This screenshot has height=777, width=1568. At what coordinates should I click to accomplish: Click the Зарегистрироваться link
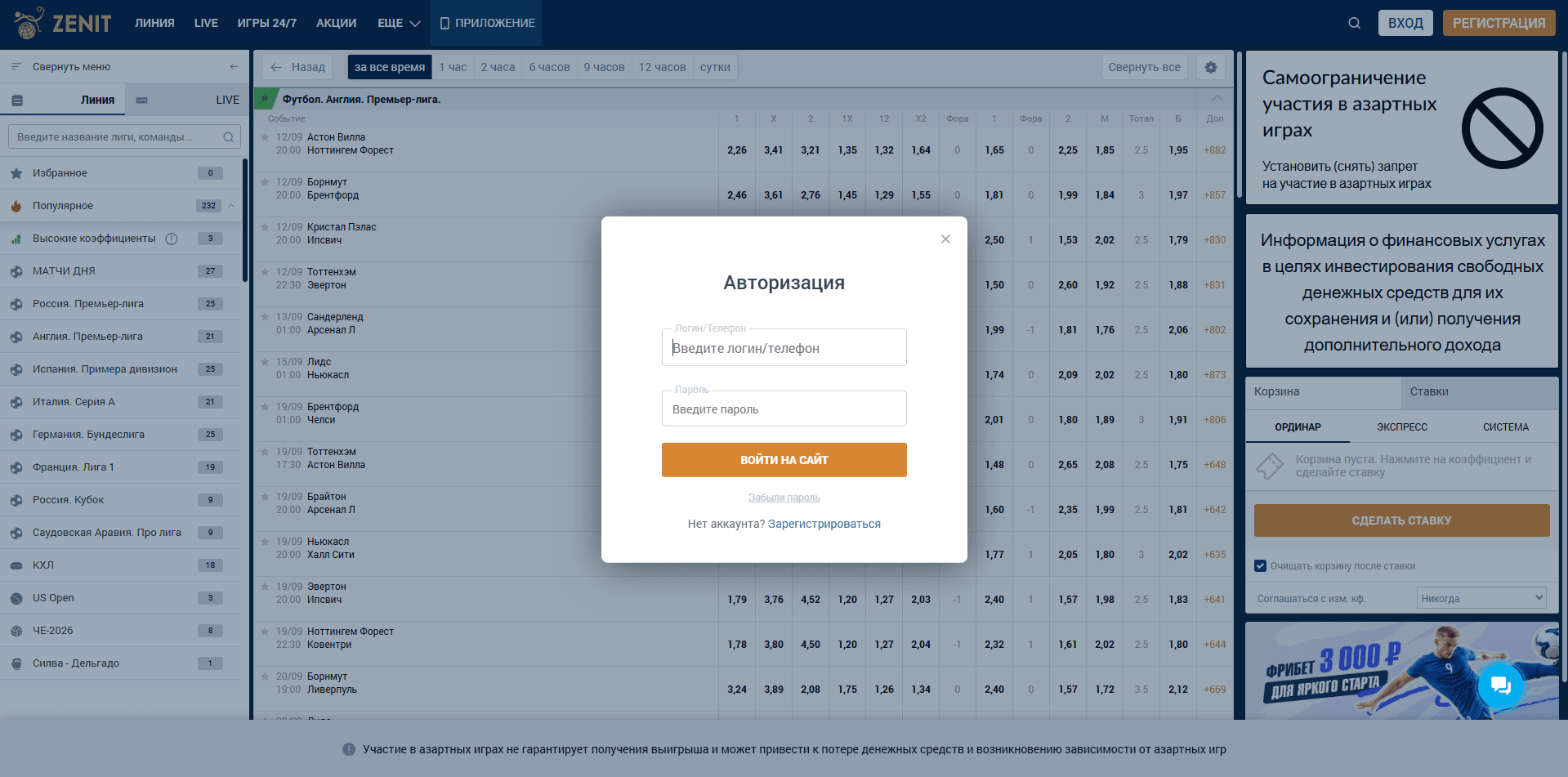click(x=824, y=524)
